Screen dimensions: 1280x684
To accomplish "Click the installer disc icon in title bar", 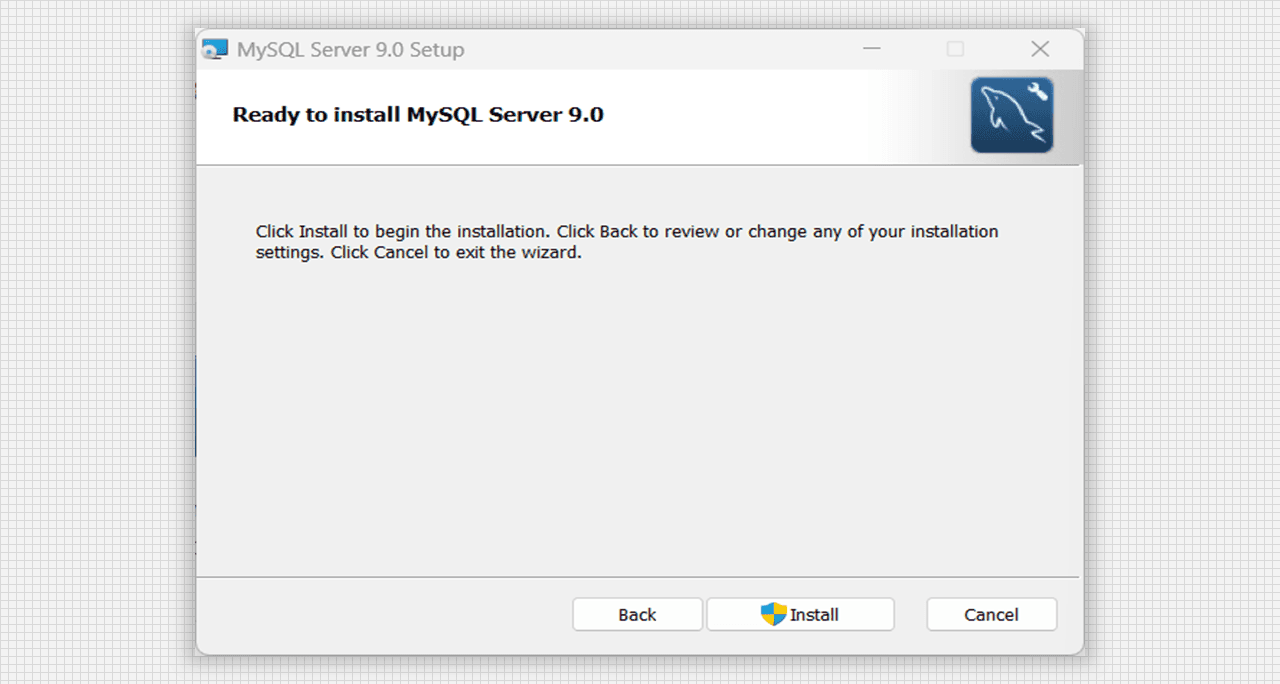I will click(216, 49).
